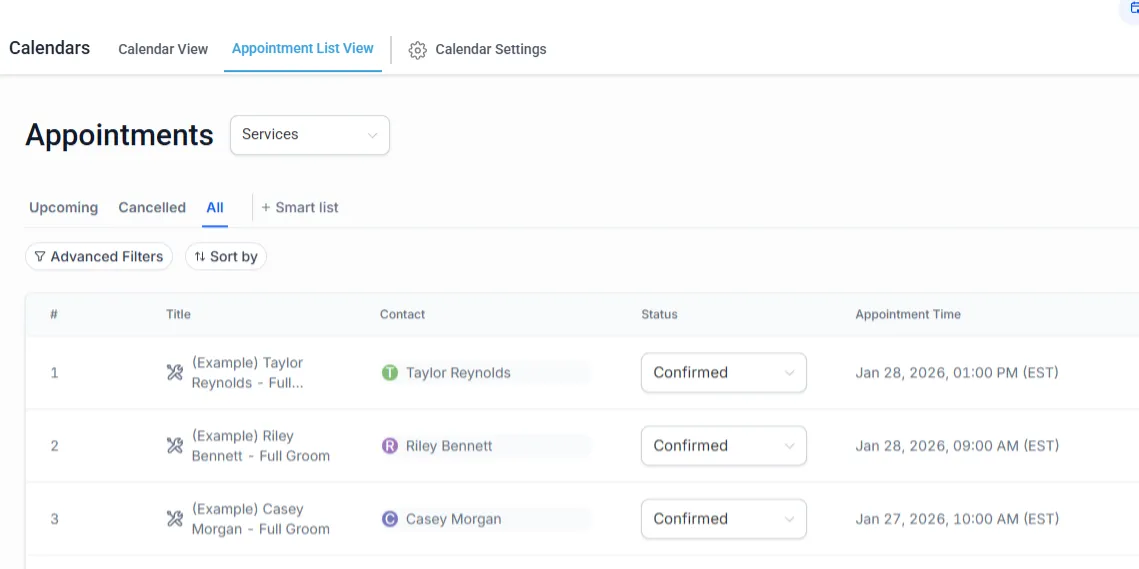
Task: Switch to Calendar View tab
Action: pos(163,49)
